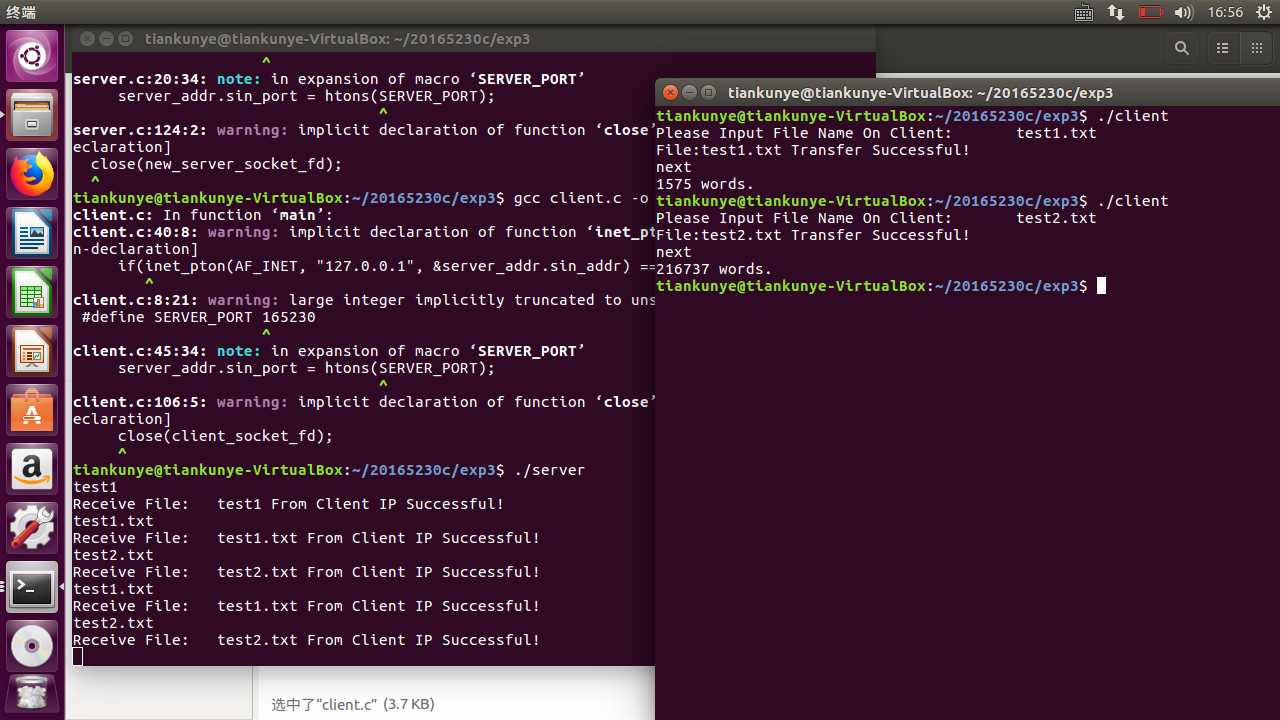
Task: Open LibreOffice Impress from the launcher
Action: [x=32, y=353]
